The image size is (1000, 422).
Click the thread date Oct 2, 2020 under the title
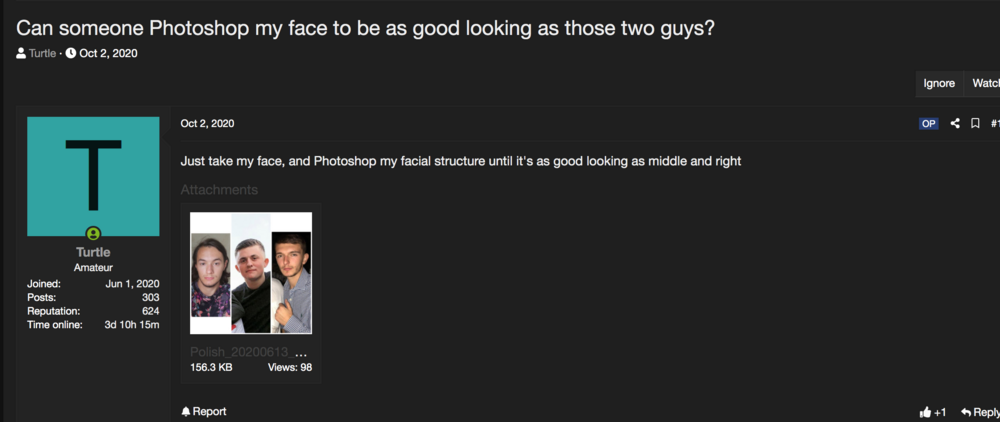108,53
